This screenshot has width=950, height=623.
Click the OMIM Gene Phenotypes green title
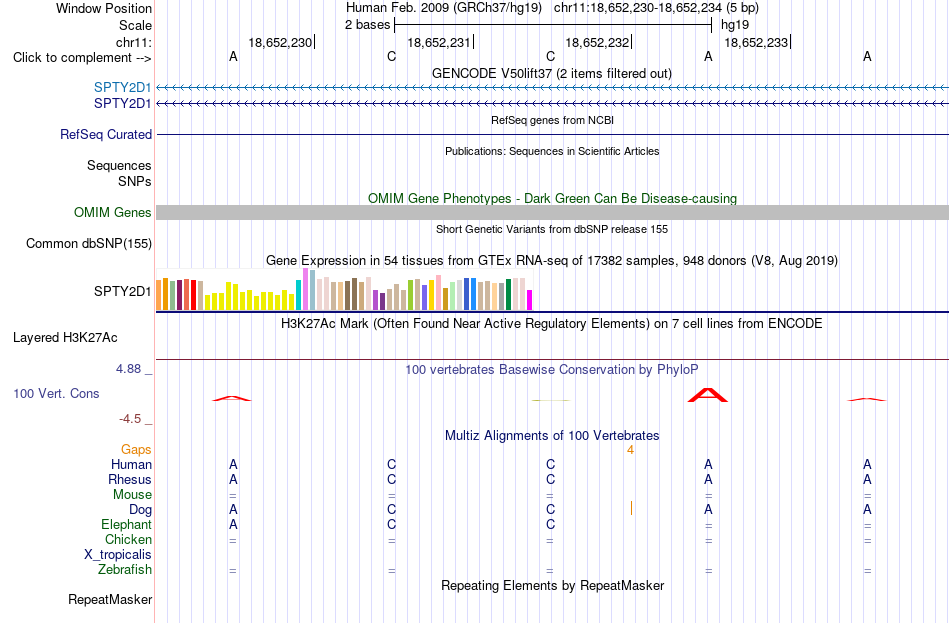[553, 198]
